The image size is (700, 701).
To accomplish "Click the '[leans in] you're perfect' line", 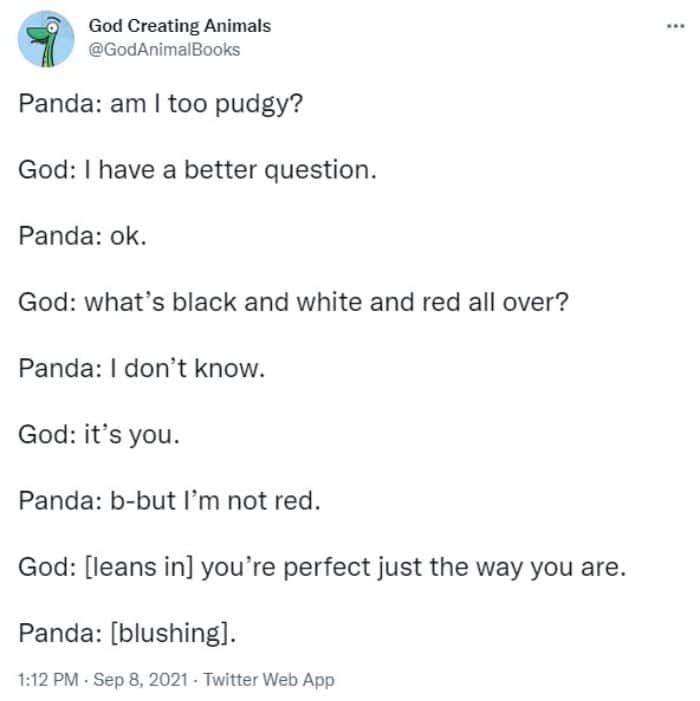I will [x=321, y=567].
